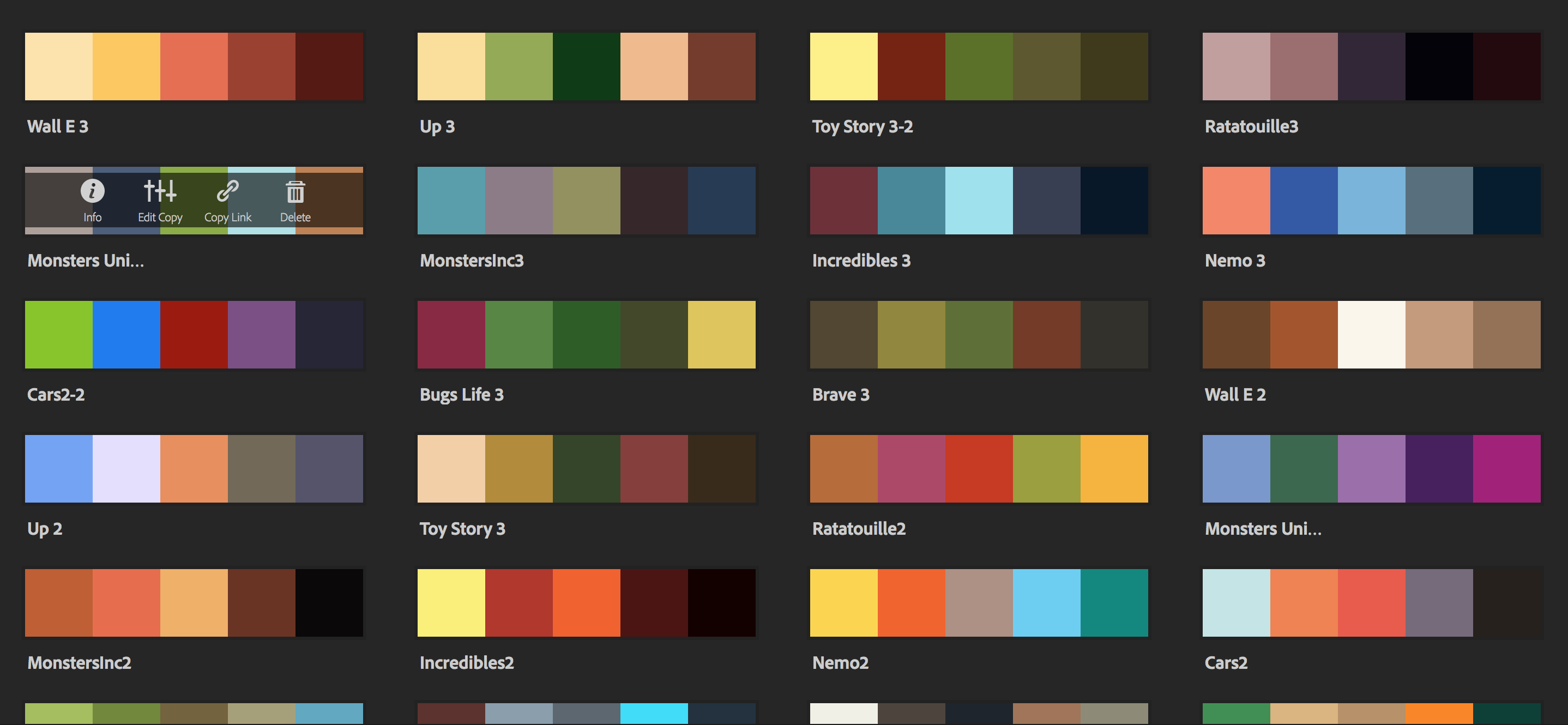The width and height of the screenshot is (1568, 725).
Task: Choose the magenta swatch in the purple Monsters Uni palette
Action: (x=1506, y=469)
